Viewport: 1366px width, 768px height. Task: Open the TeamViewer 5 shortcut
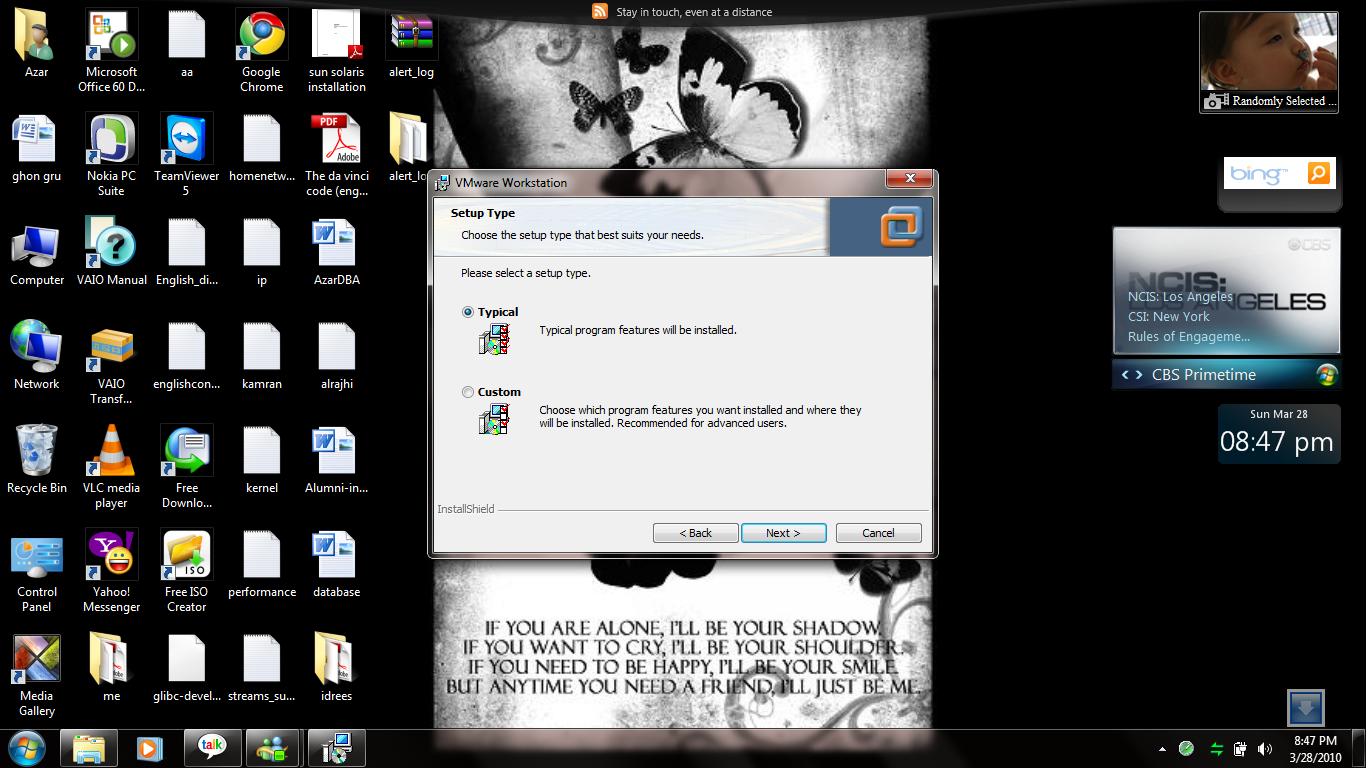coord(186,140)
